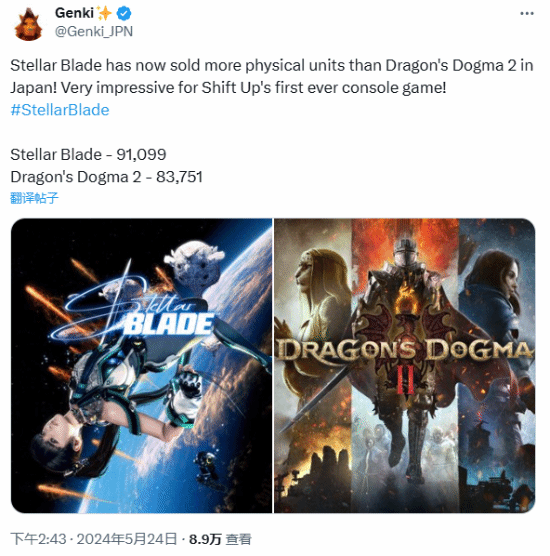Open the Stellar Blade cover image
550x556 pixels.
[141, 366]
